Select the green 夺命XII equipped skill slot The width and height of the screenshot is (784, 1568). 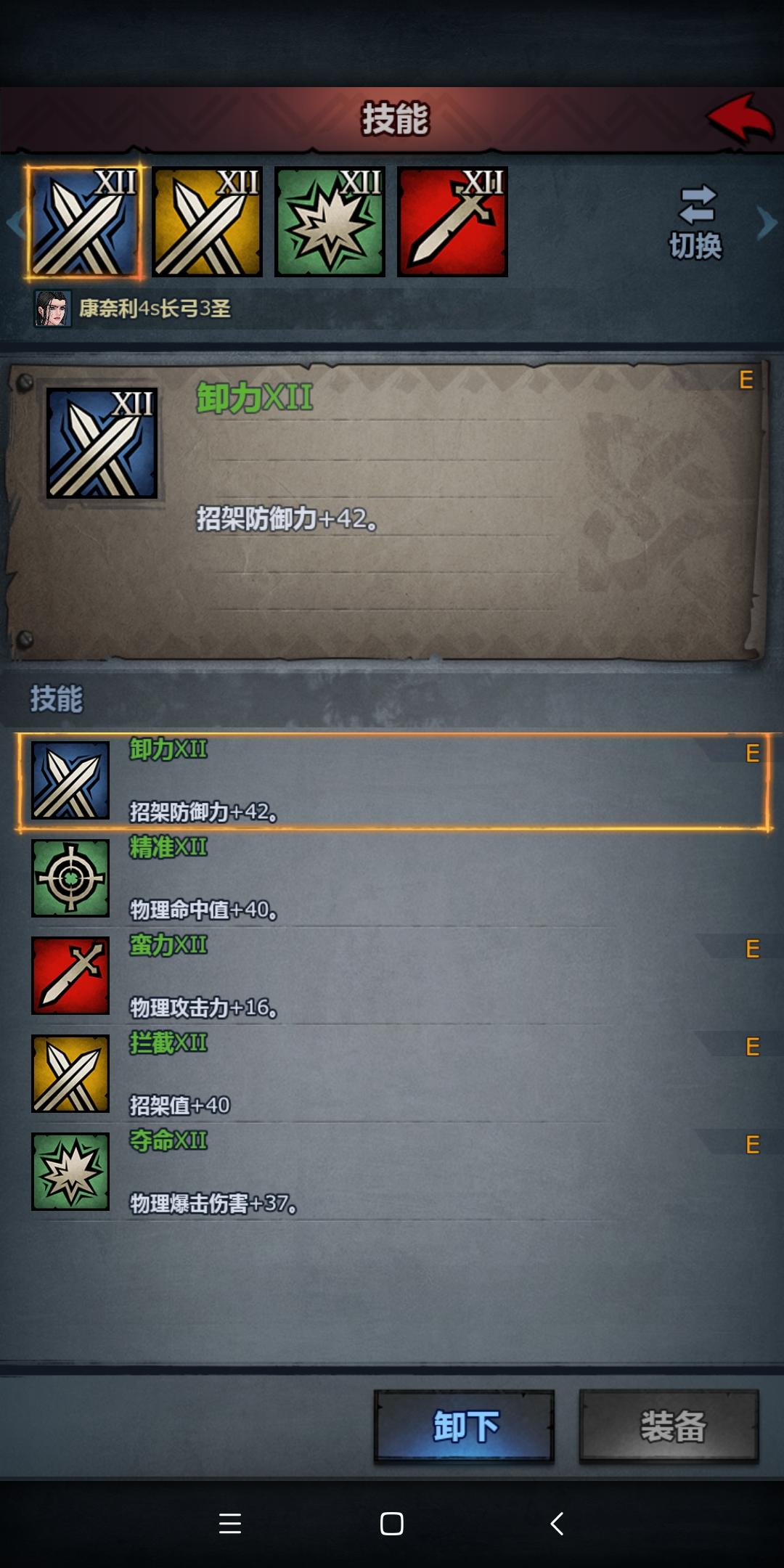[x=330, y=222]
